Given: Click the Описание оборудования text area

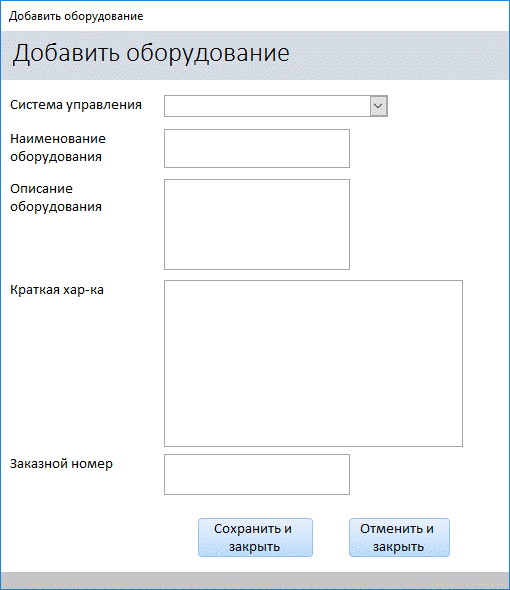Looking at the screenshot, I should pyautogui.click(x=257, y=224).
